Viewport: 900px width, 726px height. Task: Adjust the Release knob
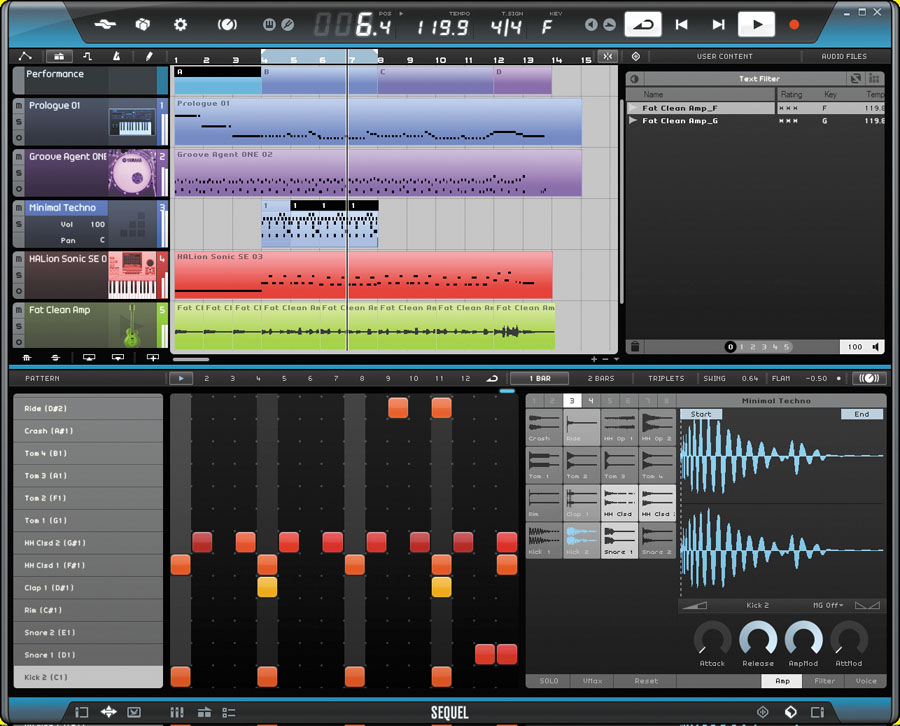(x=758, y=639)
